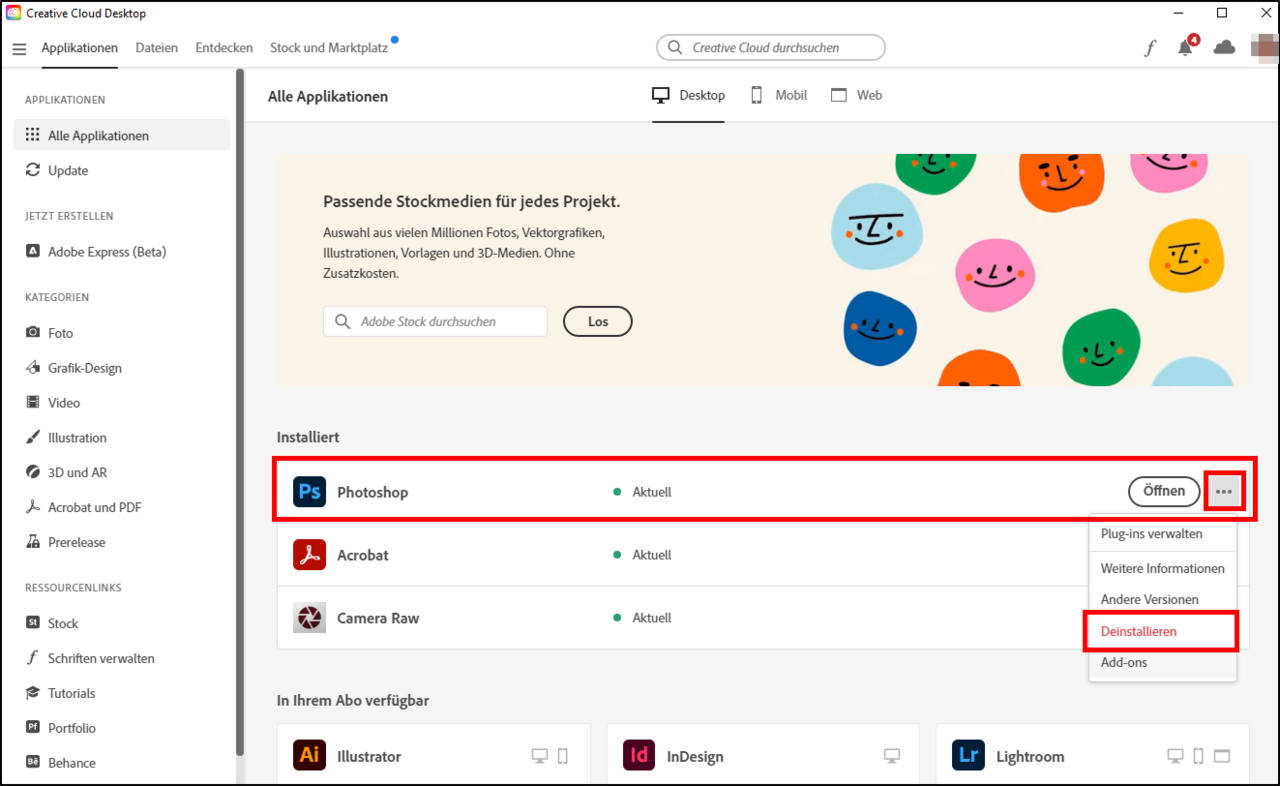The image size is (1280, 786).
Task: Open the notifications bell icon
Action: pyautogui.click(x=1186, y=48)
